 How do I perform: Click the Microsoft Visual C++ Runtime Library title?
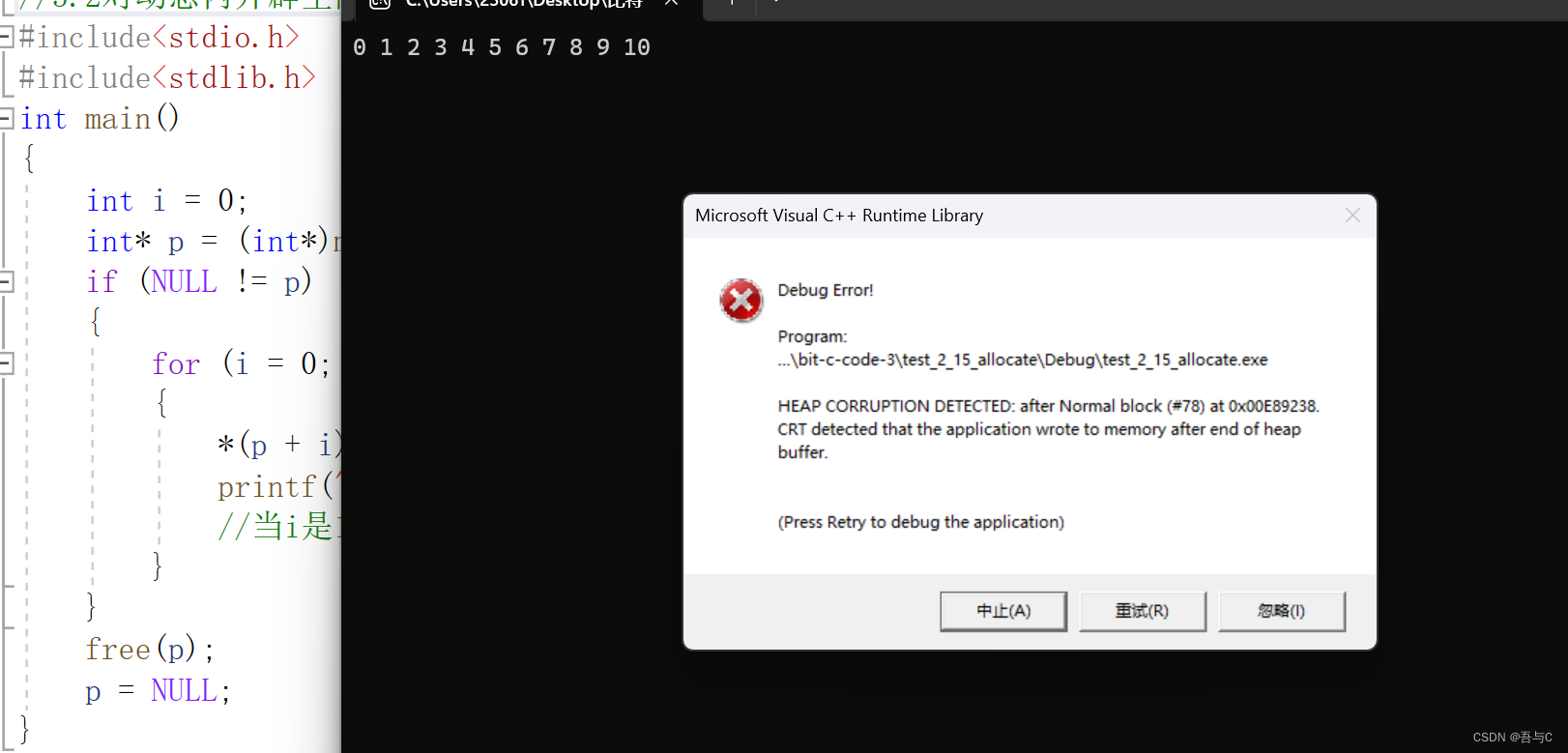[x=839, y=216]
